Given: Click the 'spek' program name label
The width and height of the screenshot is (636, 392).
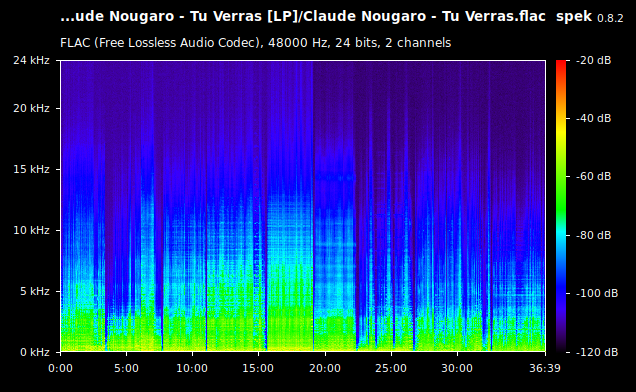Looking at the screenshot, I should click(x=574, y=17).
